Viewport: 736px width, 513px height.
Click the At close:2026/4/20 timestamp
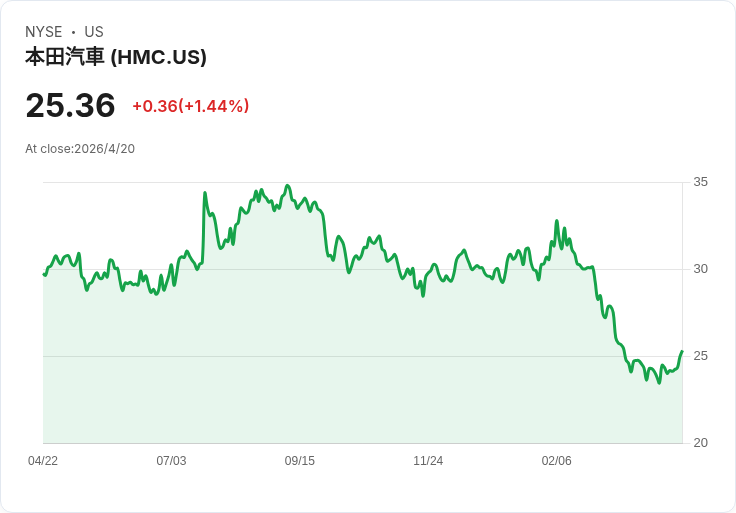80,149
